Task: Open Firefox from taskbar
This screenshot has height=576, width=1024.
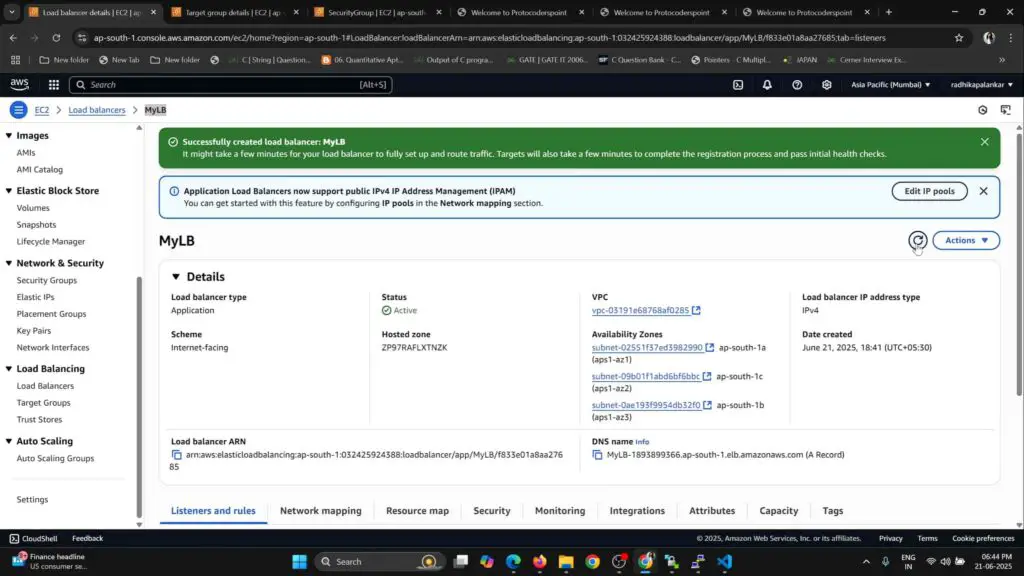Action: click(x=539, y=562)
